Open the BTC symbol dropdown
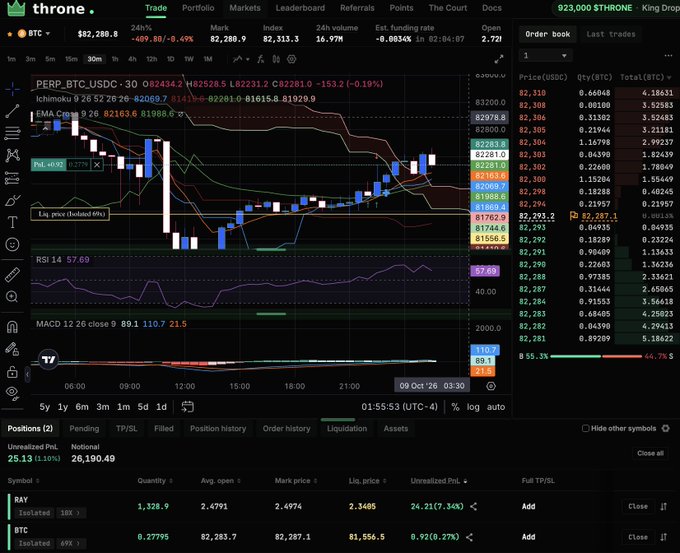Image resolution: width=680 pixels, height=553 pixels. point(34,33)
